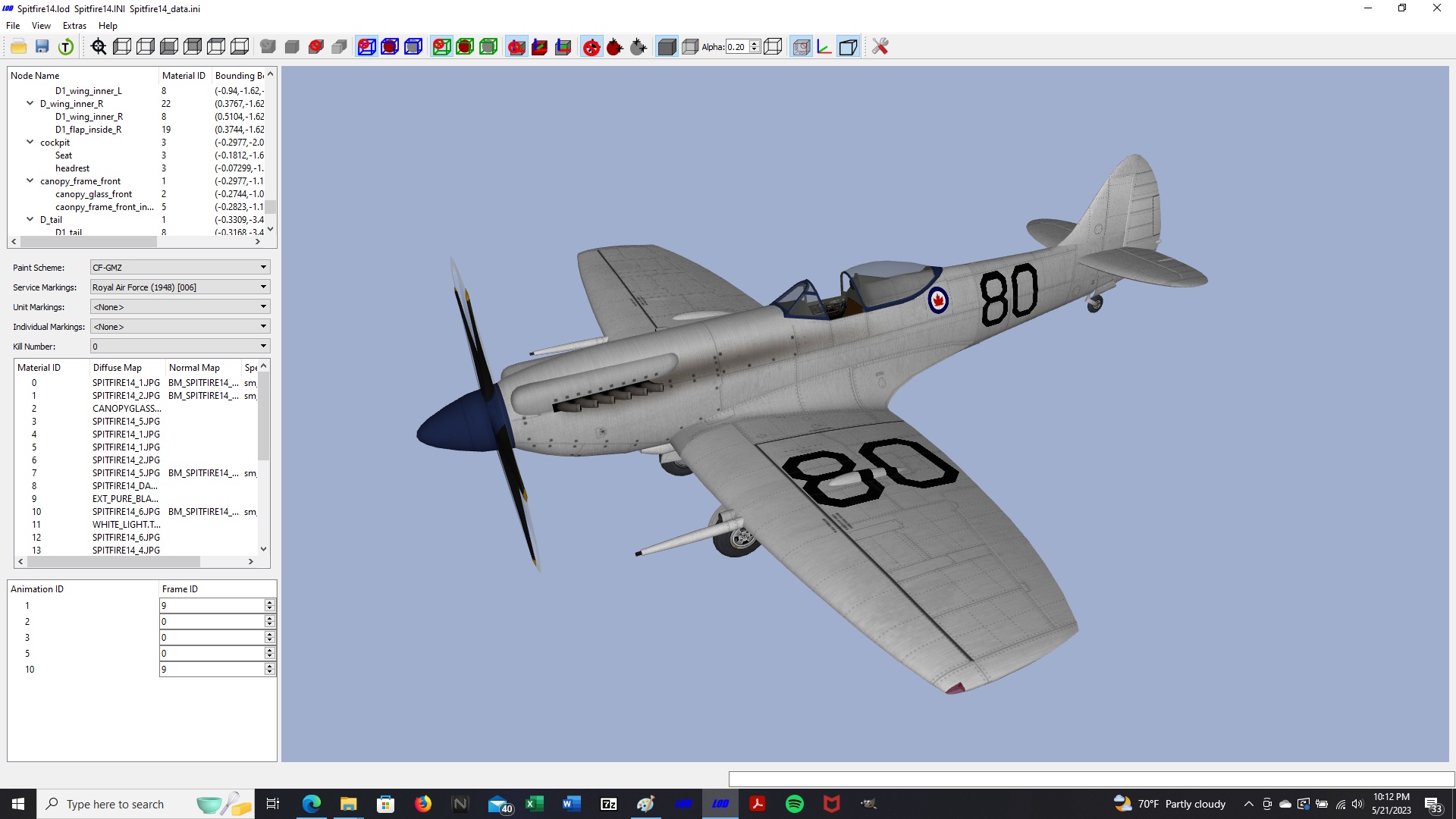Click the green reload textures icon
This screenshot has height=819, width=1456.
pos(66,47)
